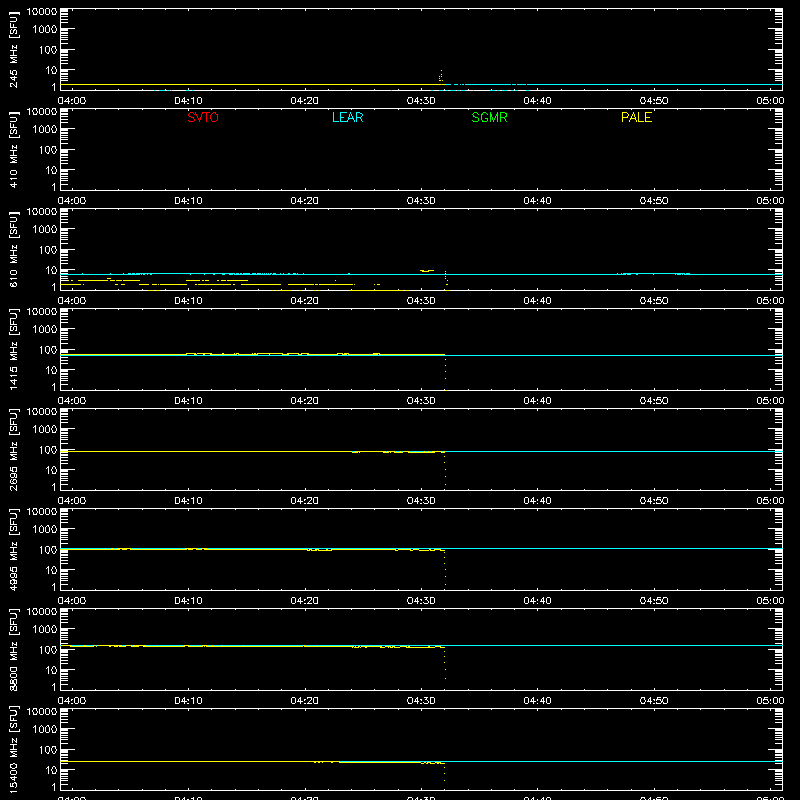Click the 100 tick label on 610 MHz plot
The height and width of the screenshot is (800, 800).
[48, 250]
